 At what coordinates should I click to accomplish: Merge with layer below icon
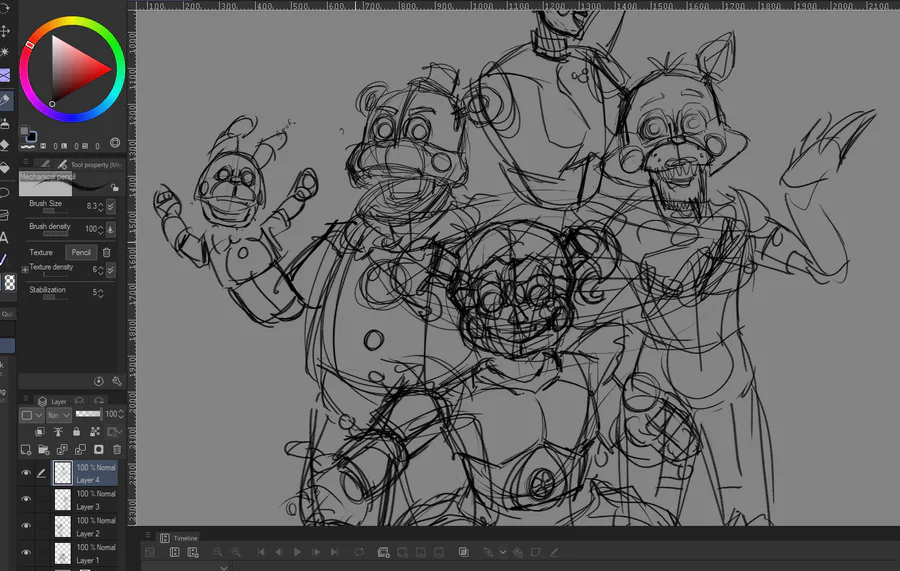coord(80,449)
